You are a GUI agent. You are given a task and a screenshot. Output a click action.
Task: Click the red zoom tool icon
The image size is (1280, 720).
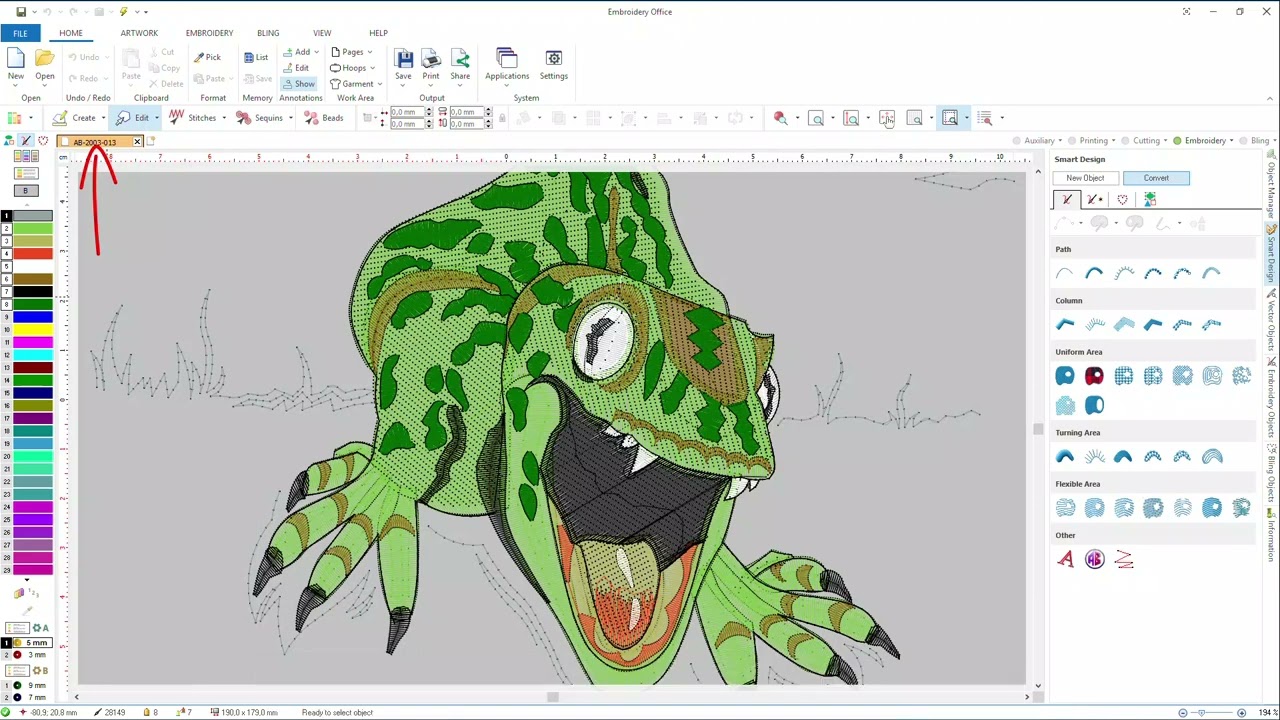(x=780, y=118)
